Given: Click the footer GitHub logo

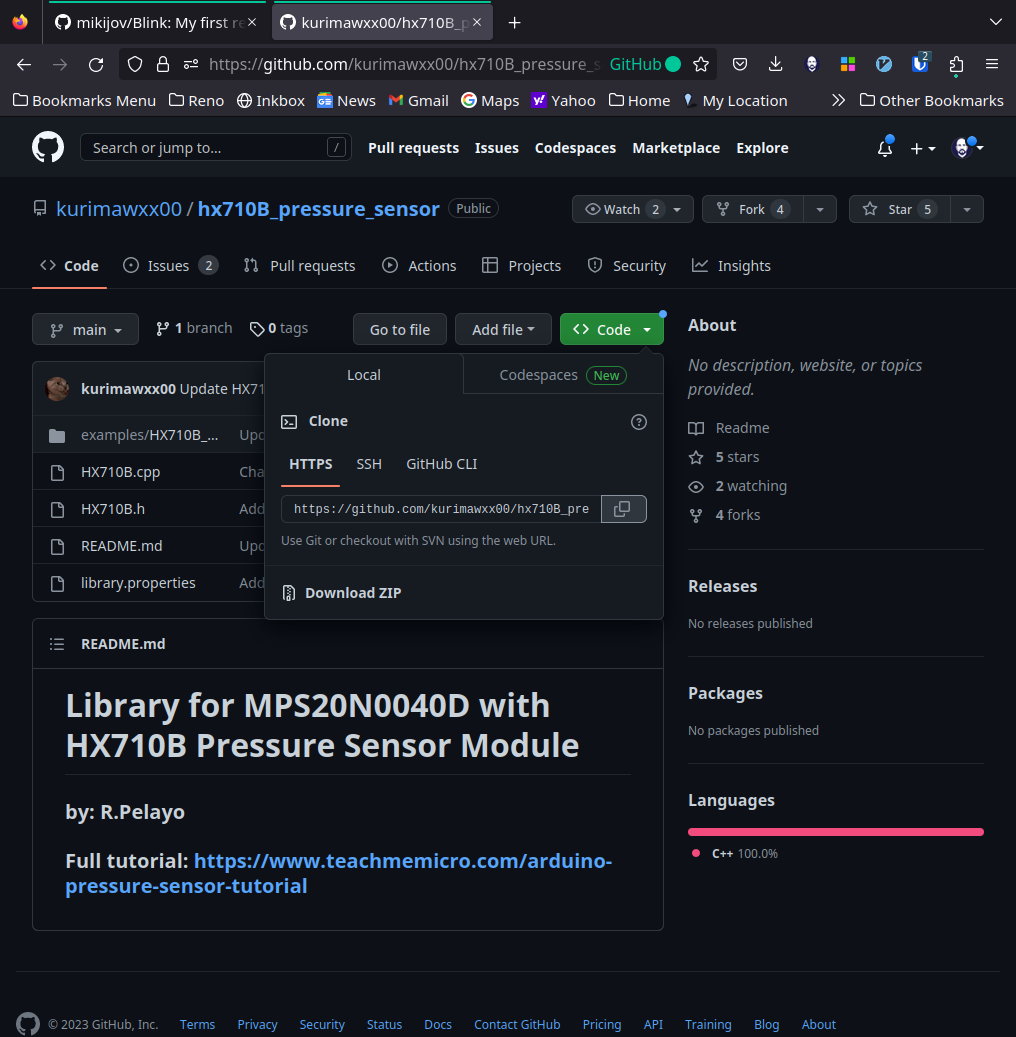Looking at the screenshot, I should click(x=28, y=1024).
